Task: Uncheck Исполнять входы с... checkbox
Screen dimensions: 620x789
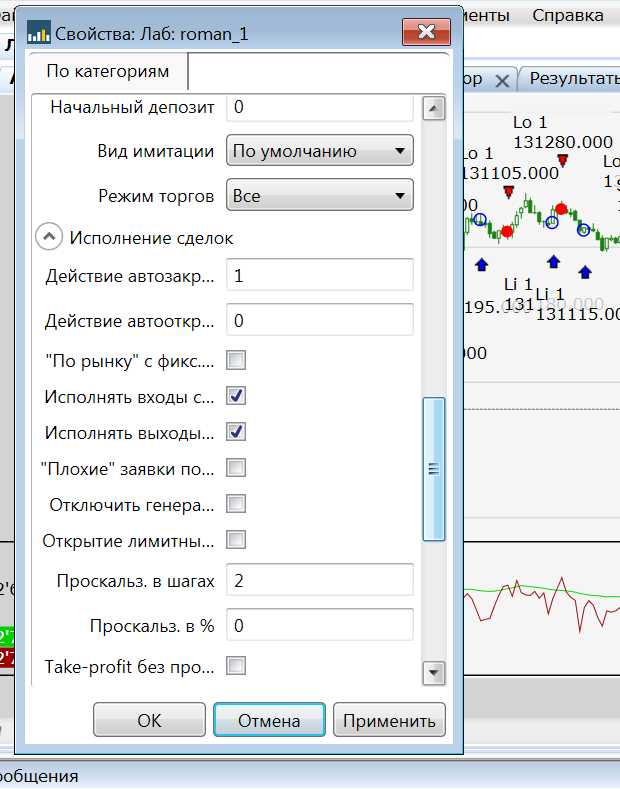Action: (236, 396)
